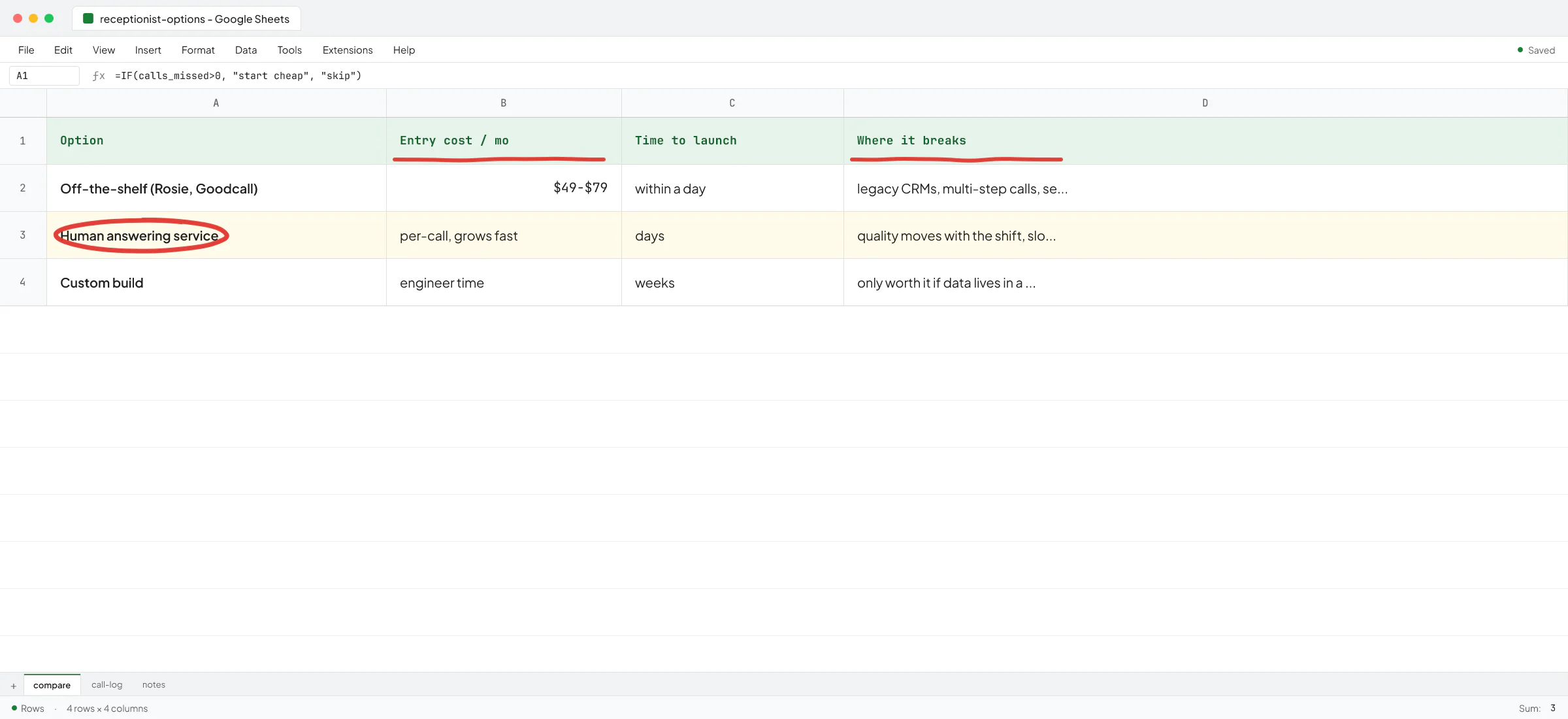Viewport: 1568px width, 719px height.
Task: Select the 'Off-the-shelf (Rosie, Goodcall)' cell
Action: pos(216,188)
